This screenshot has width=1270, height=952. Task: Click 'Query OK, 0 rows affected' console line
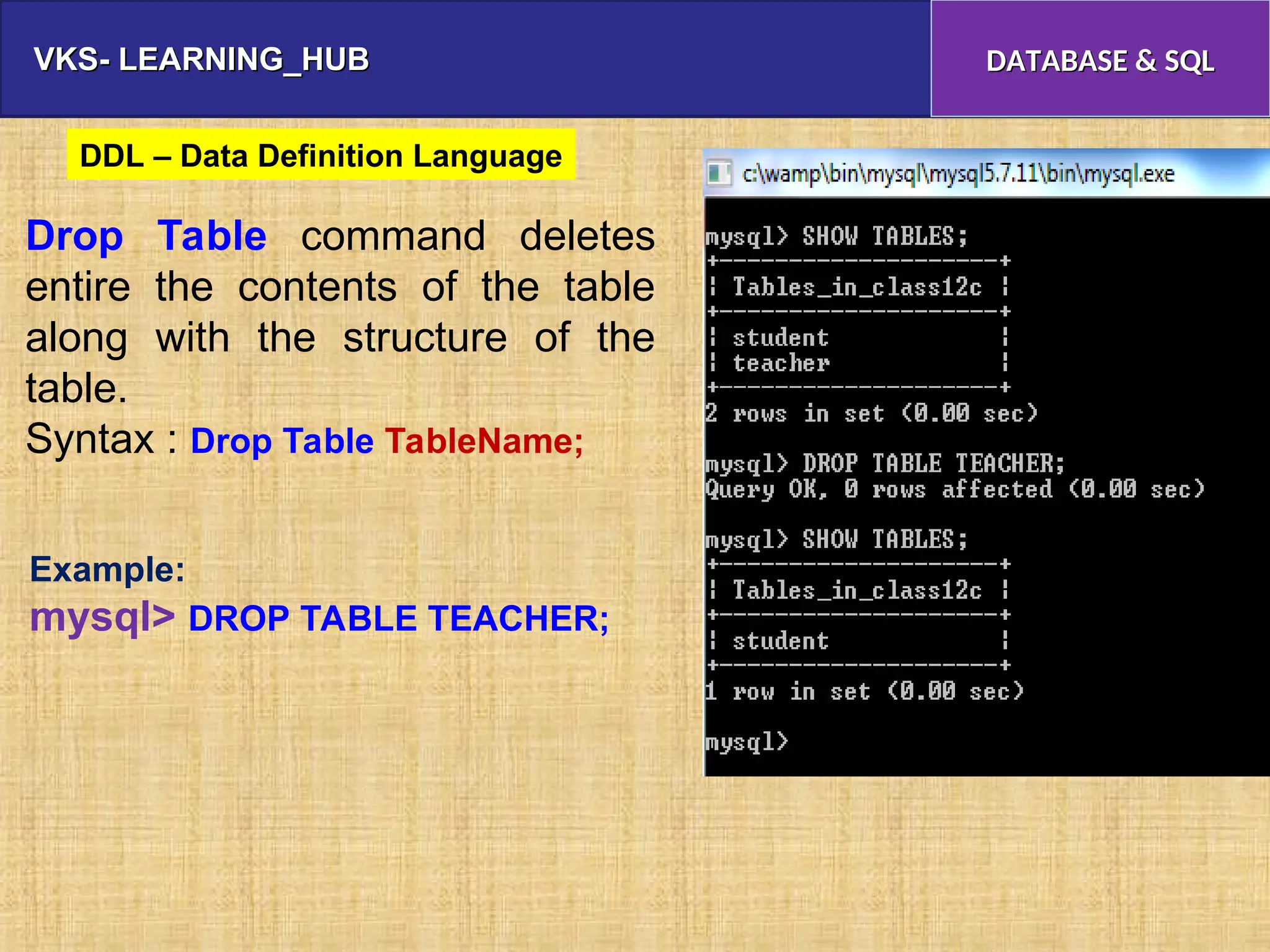point(955,489)
